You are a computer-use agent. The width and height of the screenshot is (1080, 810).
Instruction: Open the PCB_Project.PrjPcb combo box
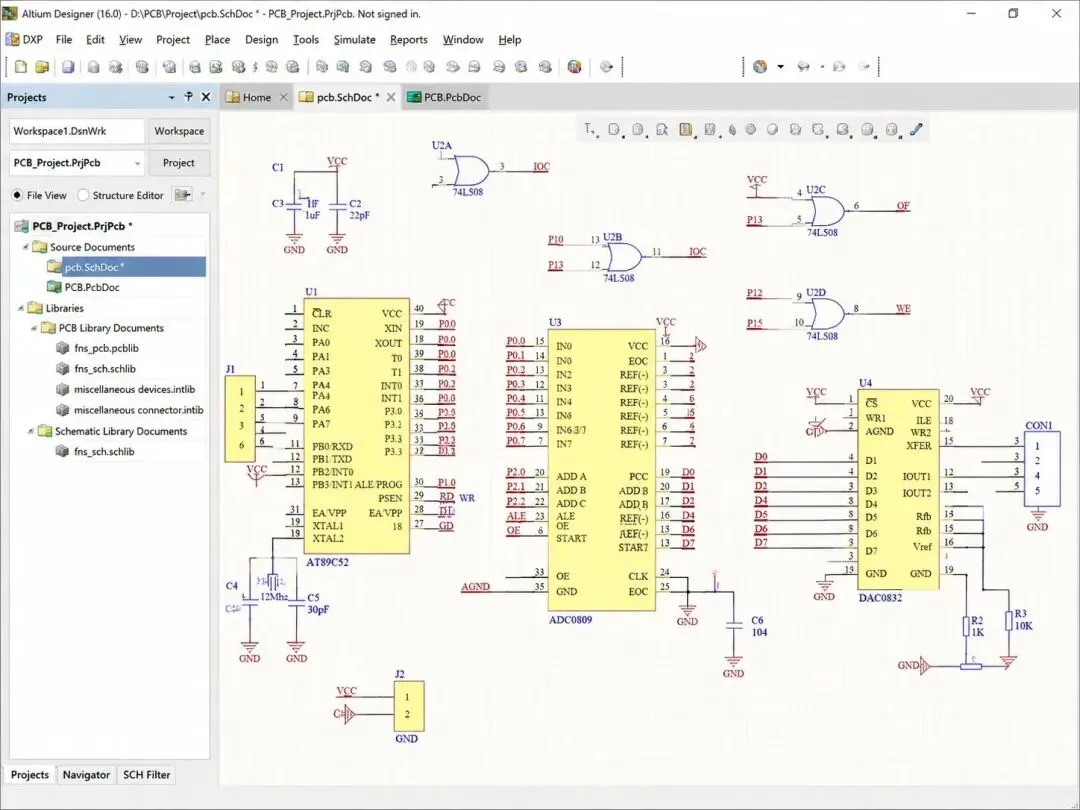[76, 163]
